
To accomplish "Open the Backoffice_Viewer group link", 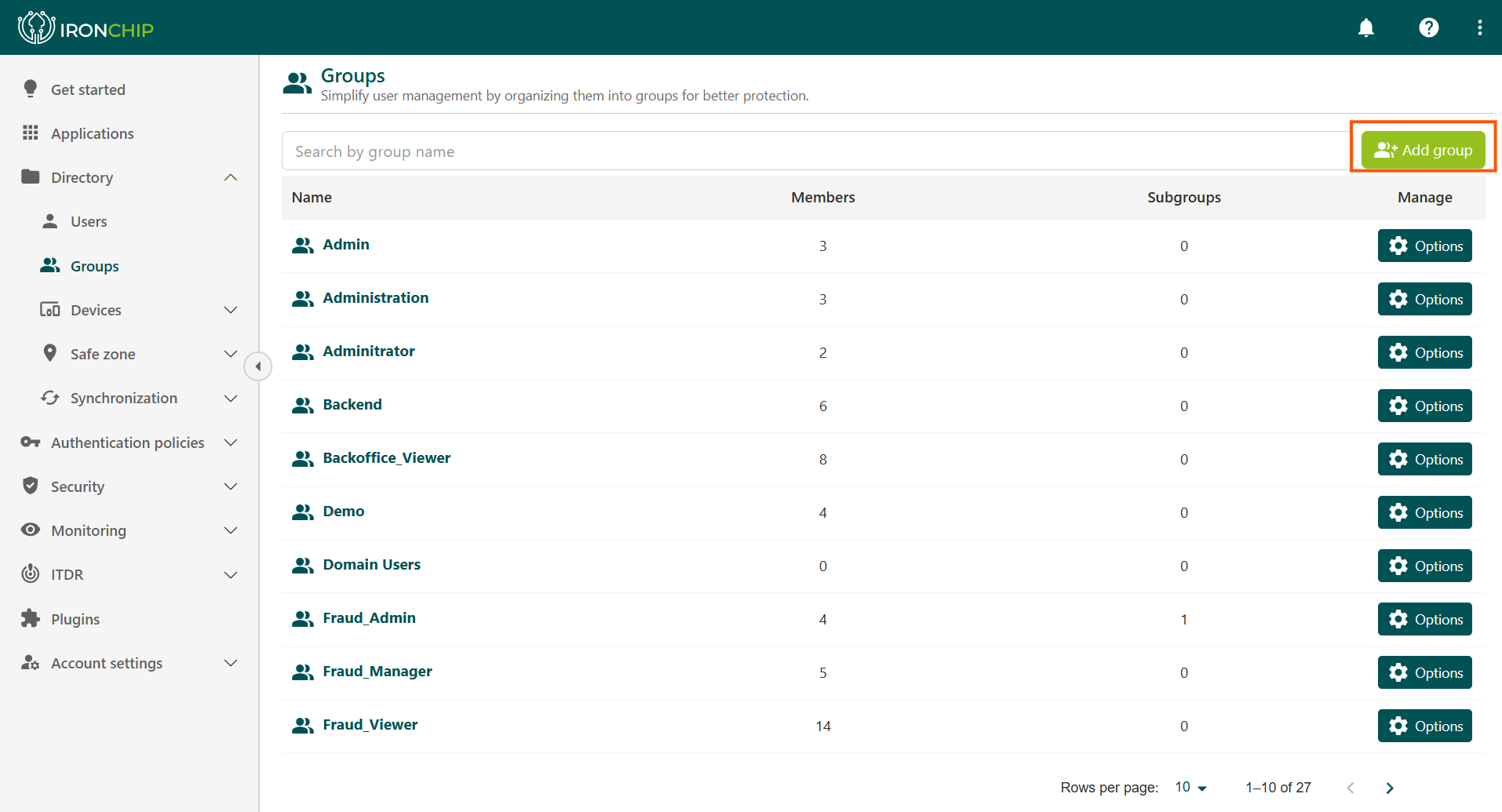I will tap(387, 458).
